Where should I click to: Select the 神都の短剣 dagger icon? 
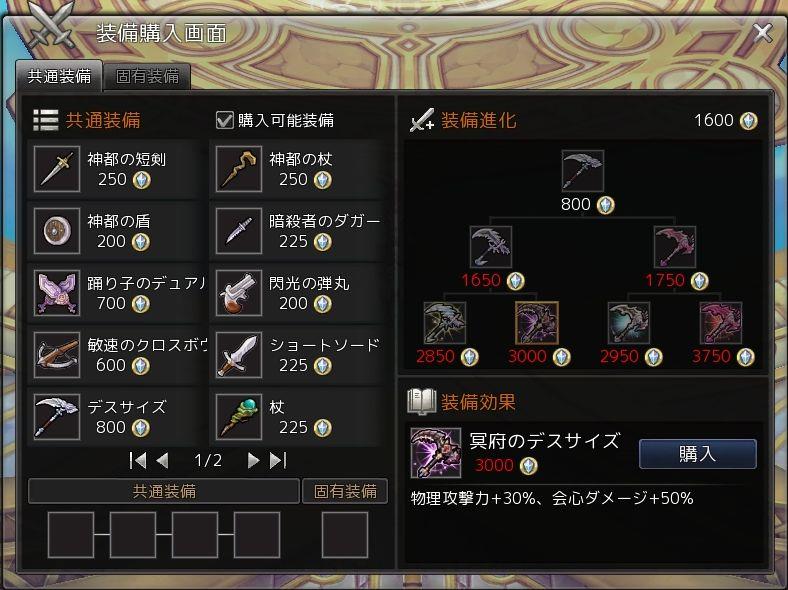tap(57, 169)
